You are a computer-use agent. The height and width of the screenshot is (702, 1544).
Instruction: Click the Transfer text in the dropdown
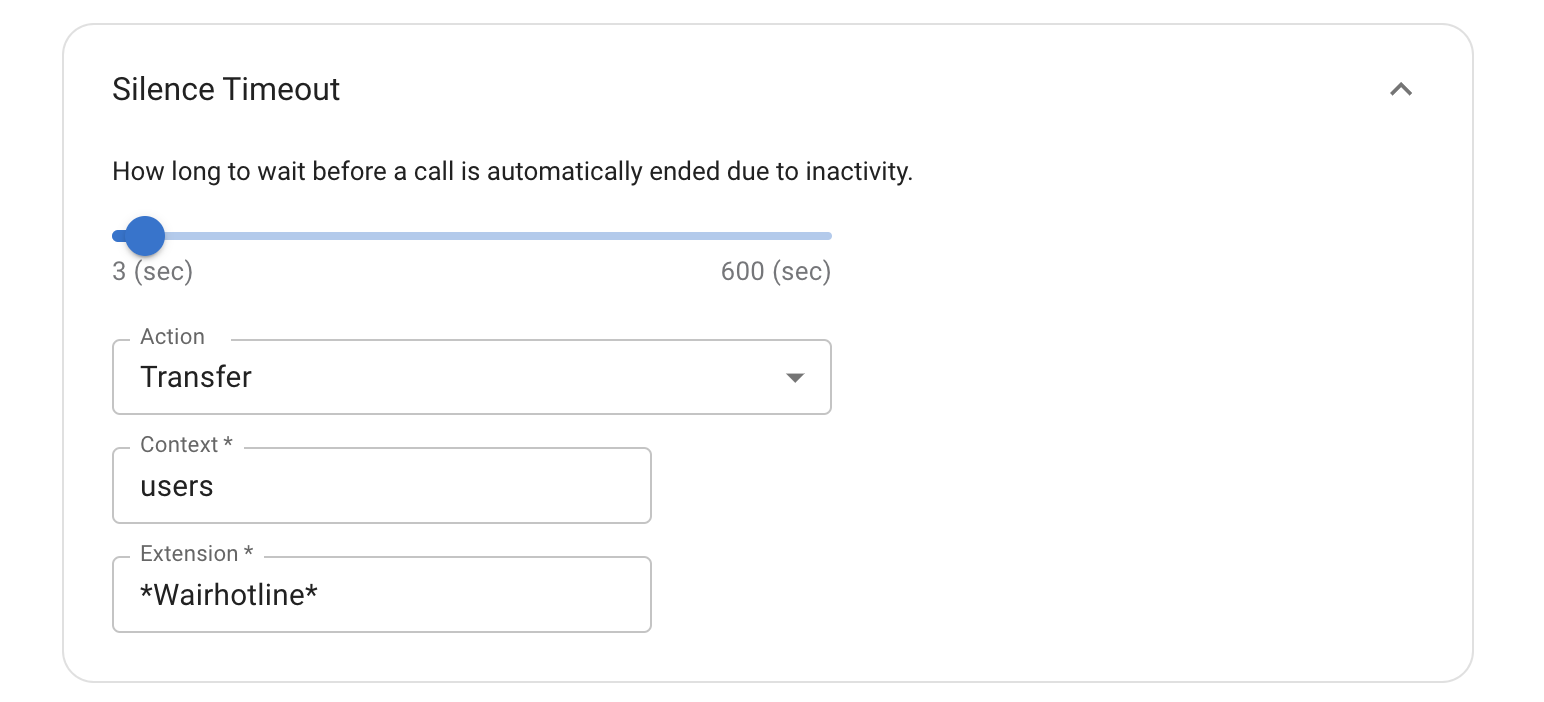(196, 377)
